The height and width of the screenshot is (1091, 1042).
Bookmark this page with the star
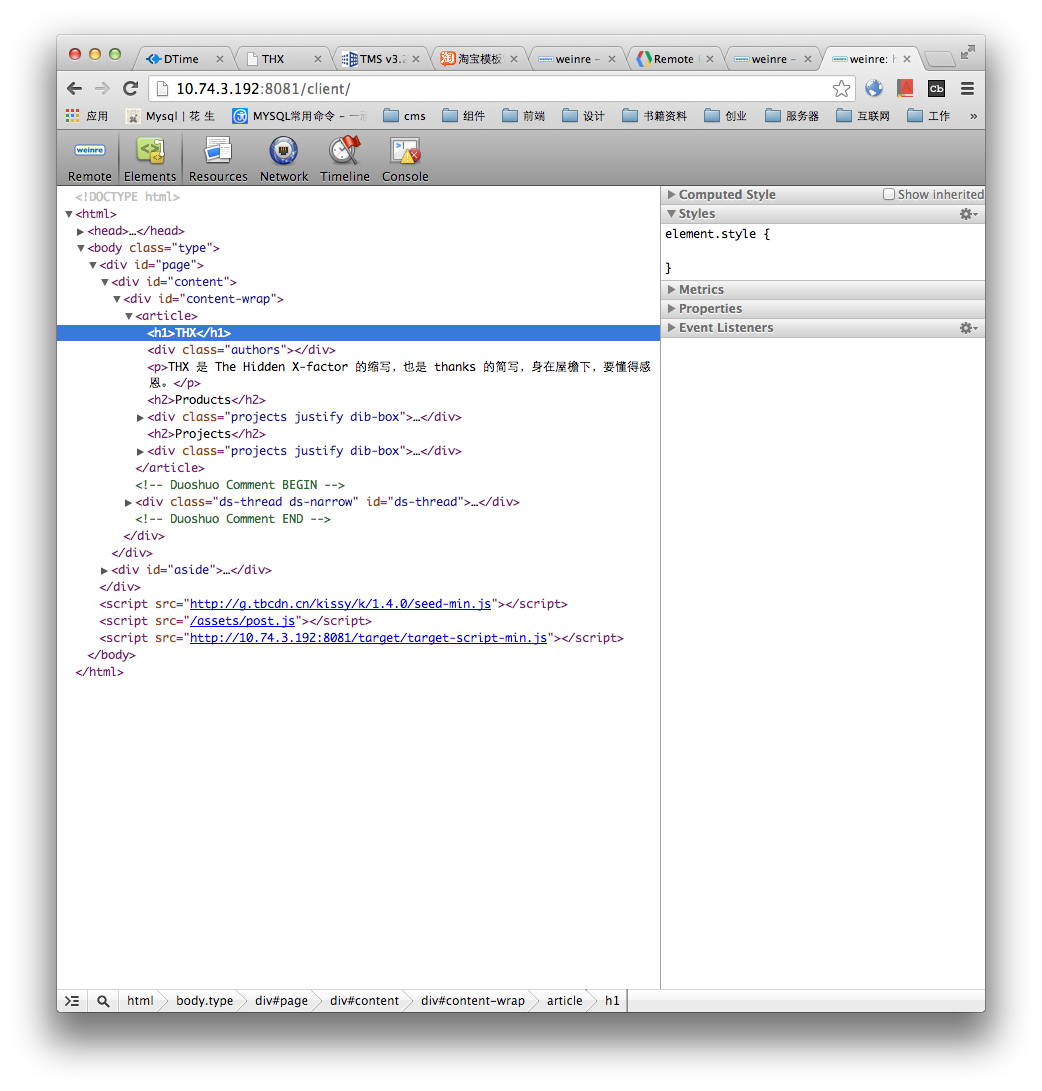pos(841,88)
